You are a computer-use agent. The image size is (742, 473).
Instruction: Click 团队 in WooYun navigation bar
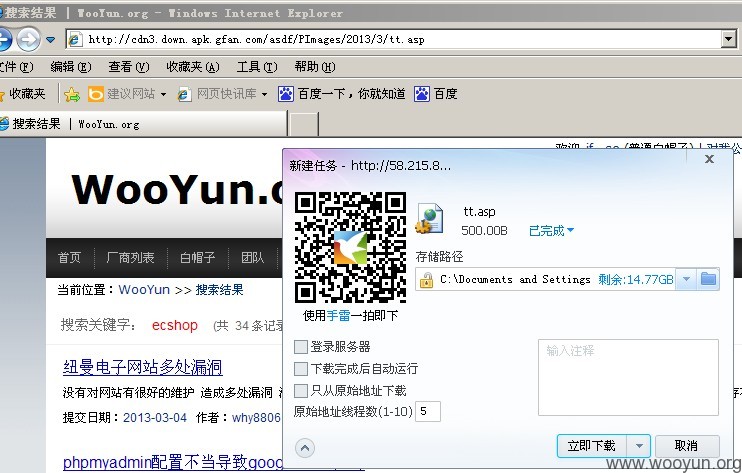252,257
